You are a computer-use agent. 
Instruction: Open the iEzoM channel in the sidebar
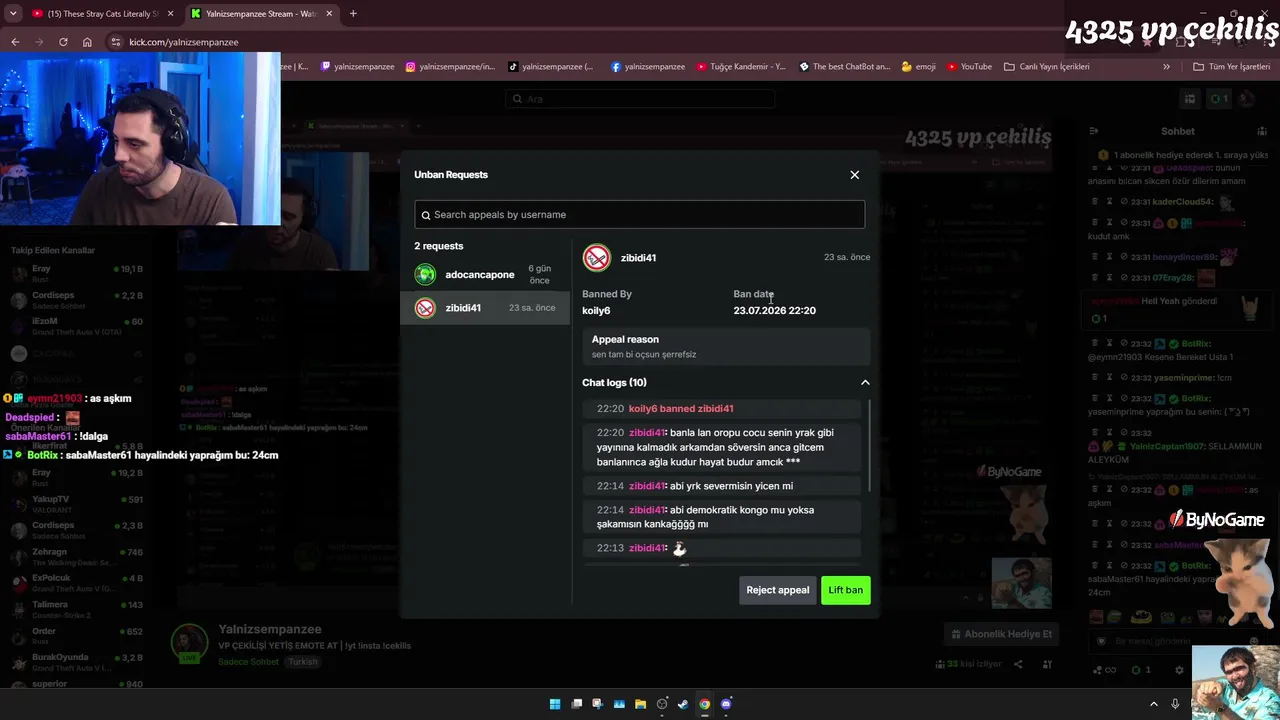pyautogui.click(x=78, y=326)
